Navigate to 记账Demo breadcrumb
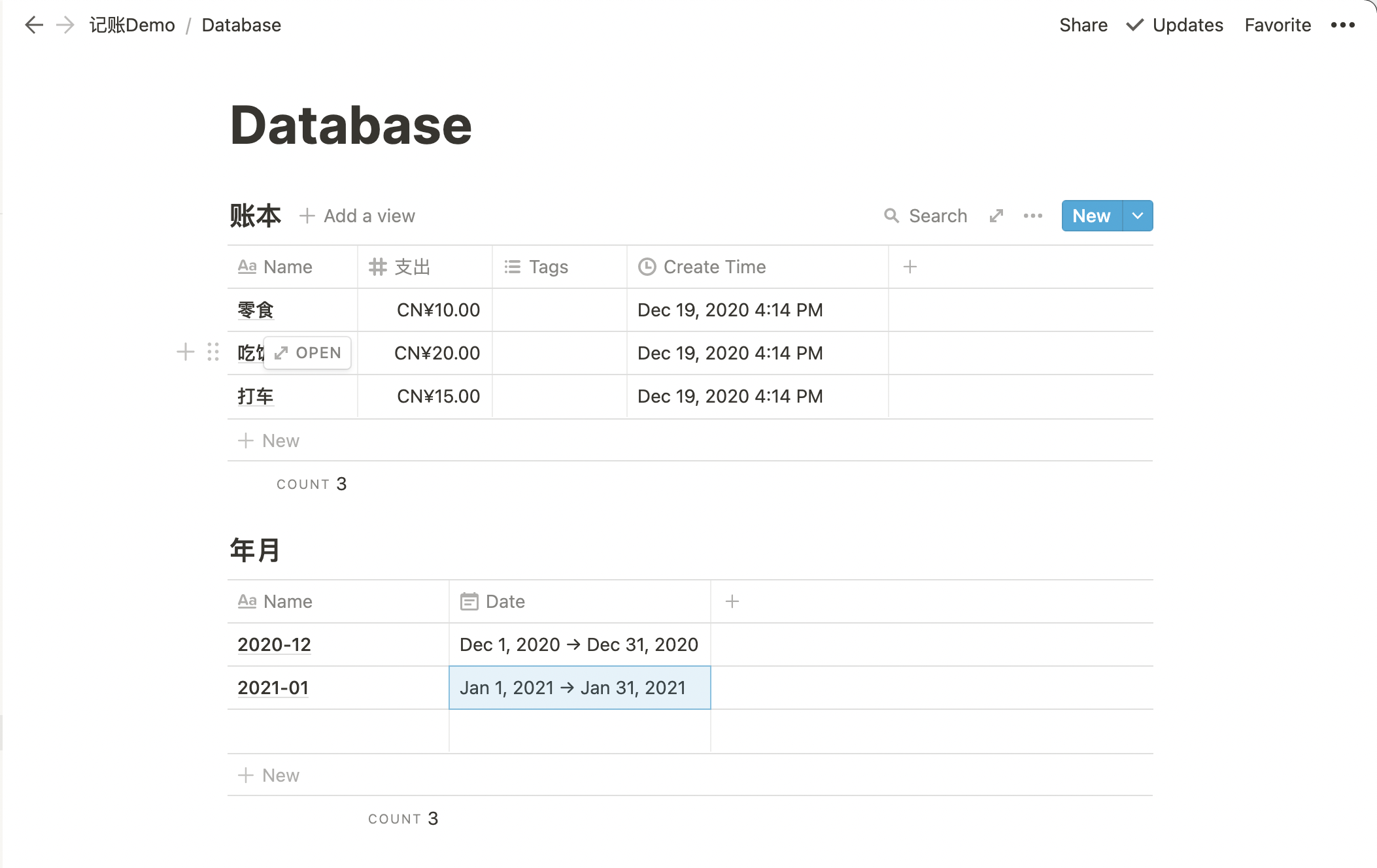The image size is (1377, 868). point(132,25)
